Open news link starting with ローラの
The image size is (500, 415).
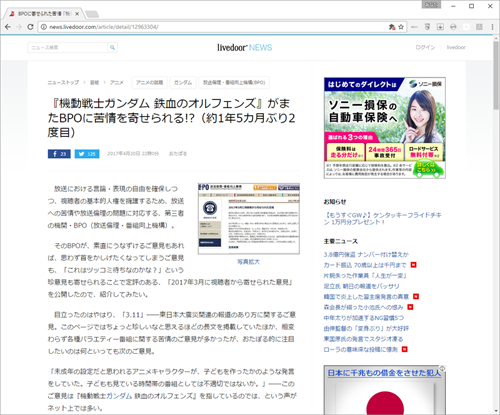pyautogui.click(x=361, y=350)
